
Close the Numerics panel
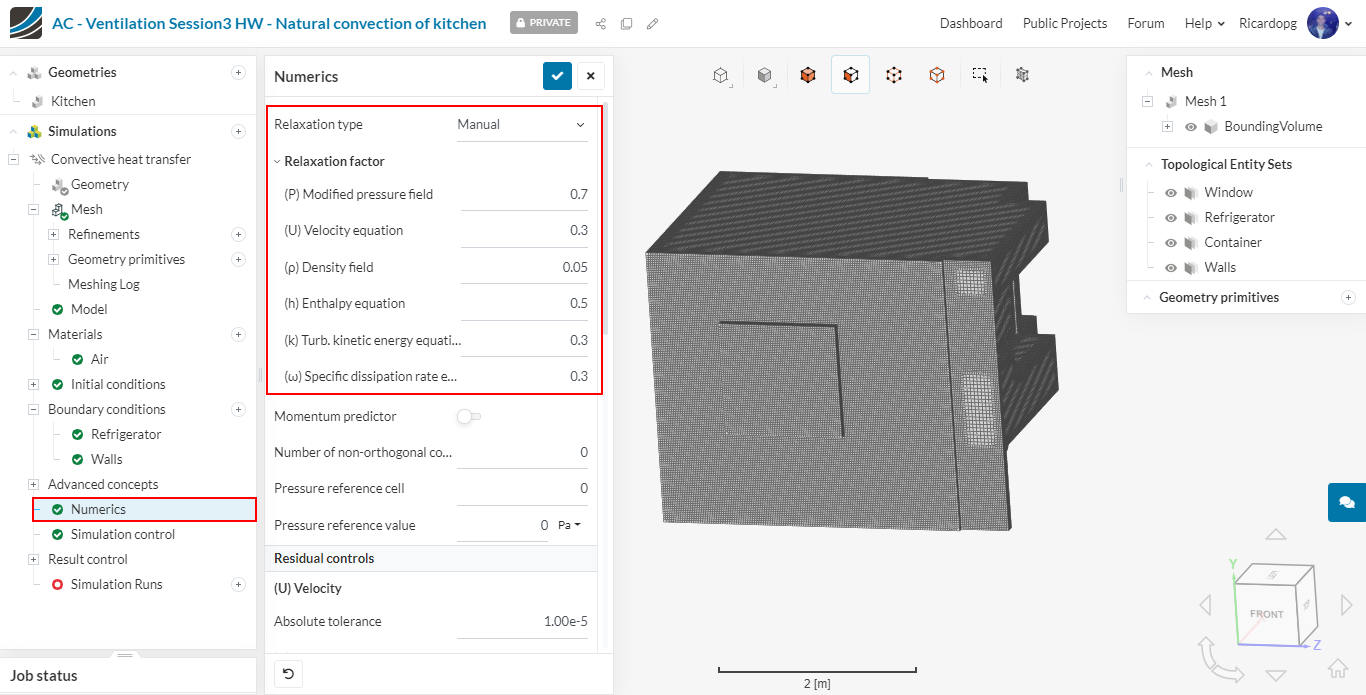tap(590, 76)
